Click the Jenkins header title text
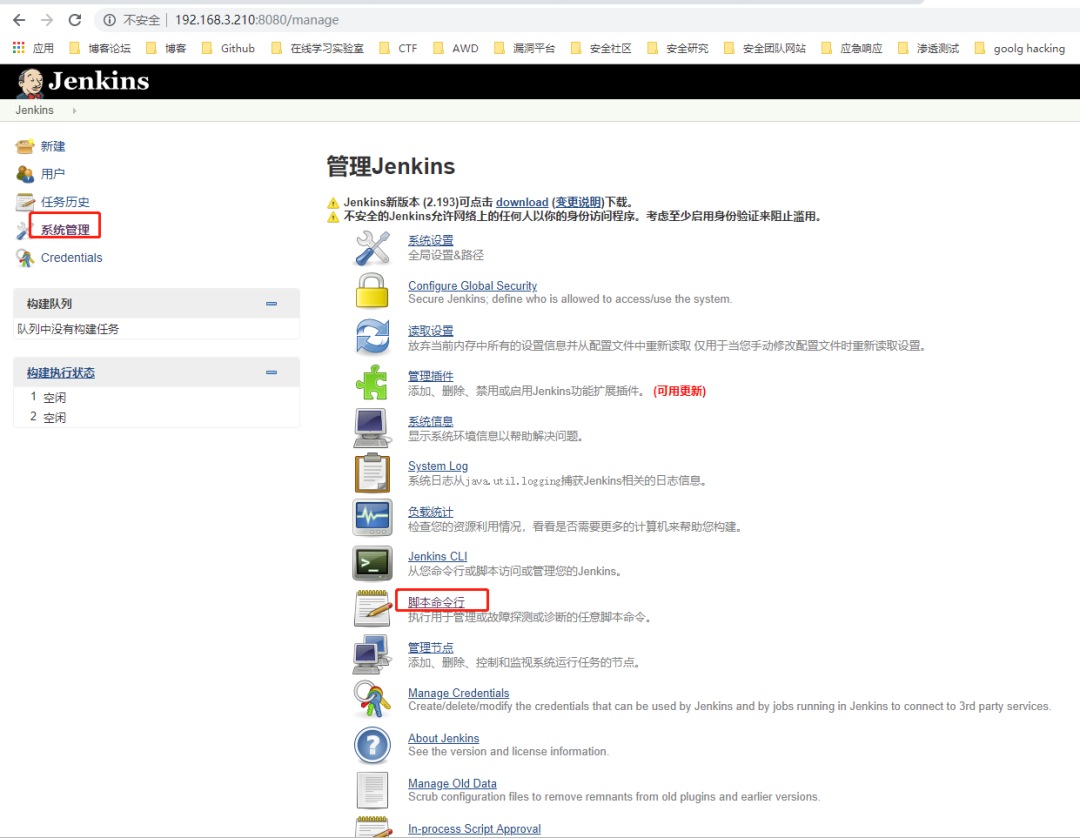The width and height of the screenshot is (1080, 838). coord(99,81)
